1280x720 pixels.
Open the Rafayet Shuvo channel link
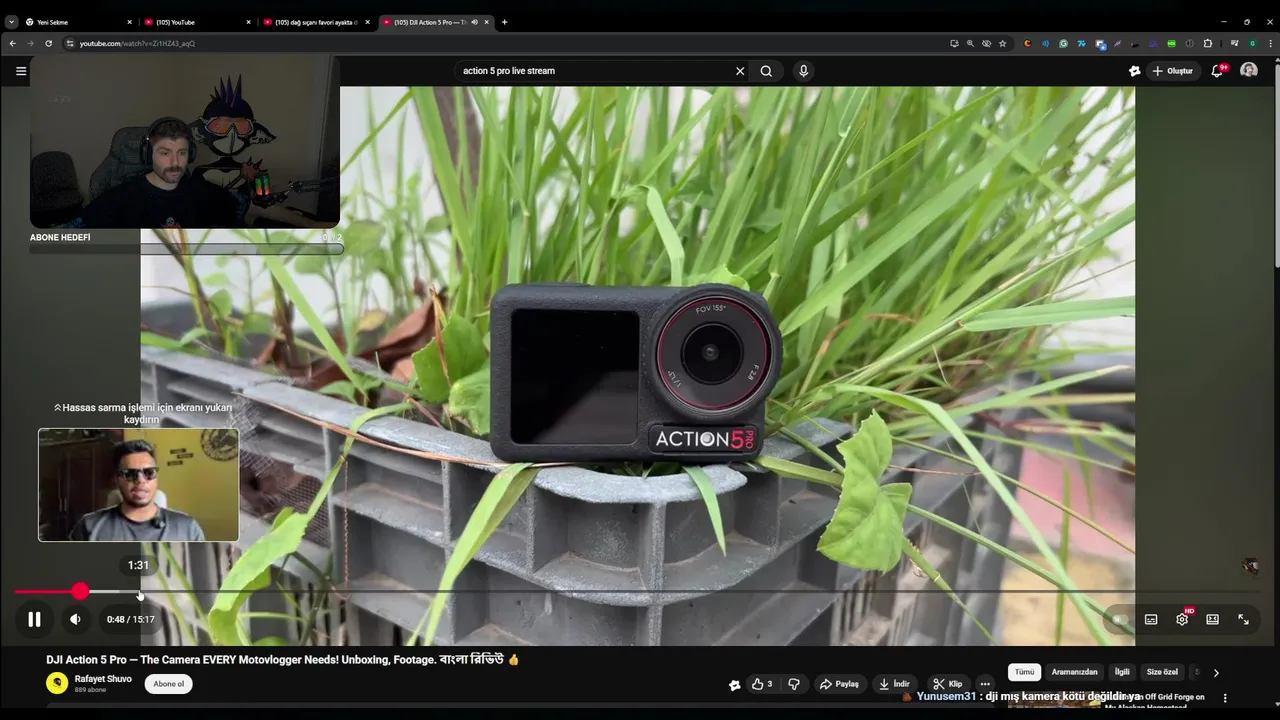(103, 679)
